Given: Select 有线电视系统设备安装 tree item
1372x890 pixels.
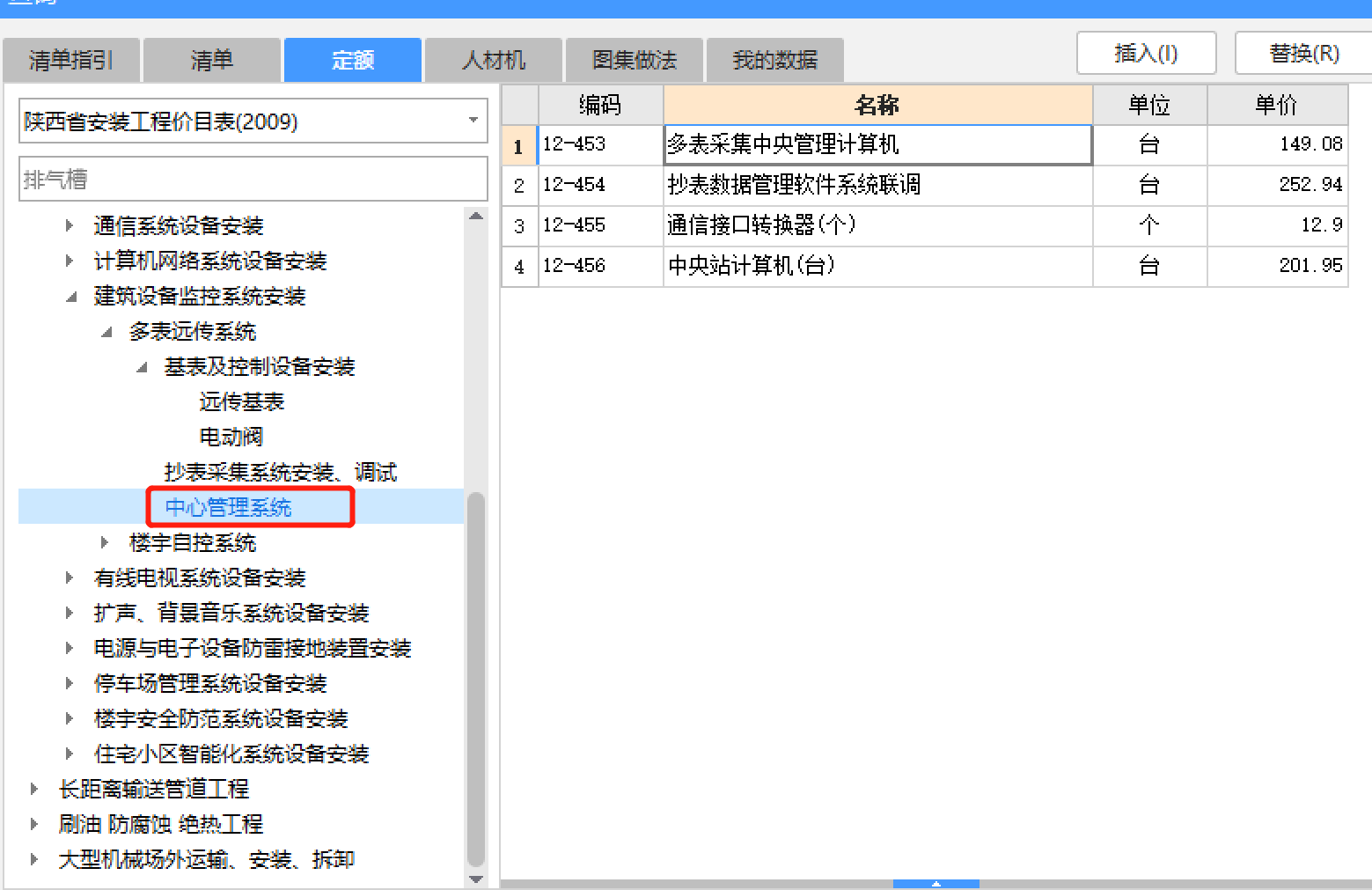Looking at the screenshot, I should pos(200,577).
